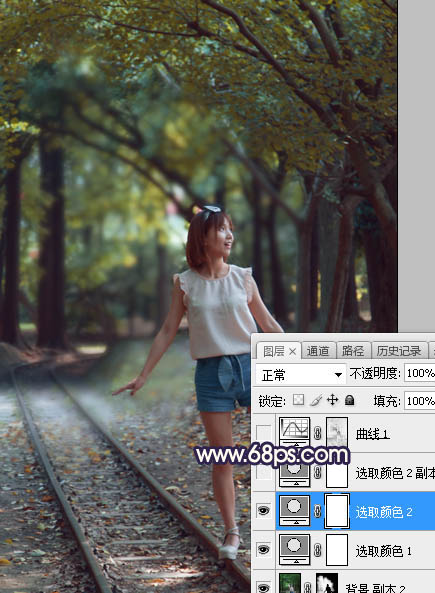The width and height of the screenshot is (435, 593).
Task: Select the 曲线 1 curves adjustment thumbnail
Action: pyautogui.click(x=294, y=432)
